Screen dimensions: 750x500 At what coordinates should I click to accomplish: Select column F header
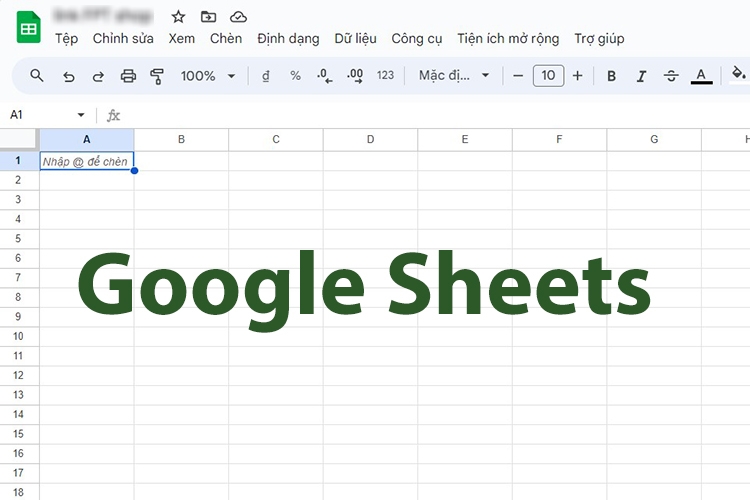pyautogui.click(x=559, y=139)
